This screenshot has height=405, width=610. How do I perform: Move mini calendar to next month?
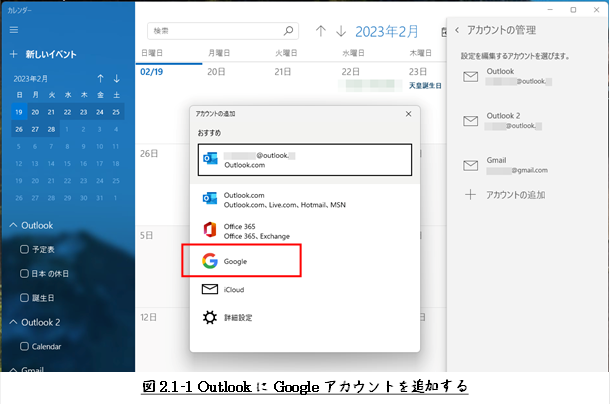coord(116,79)
